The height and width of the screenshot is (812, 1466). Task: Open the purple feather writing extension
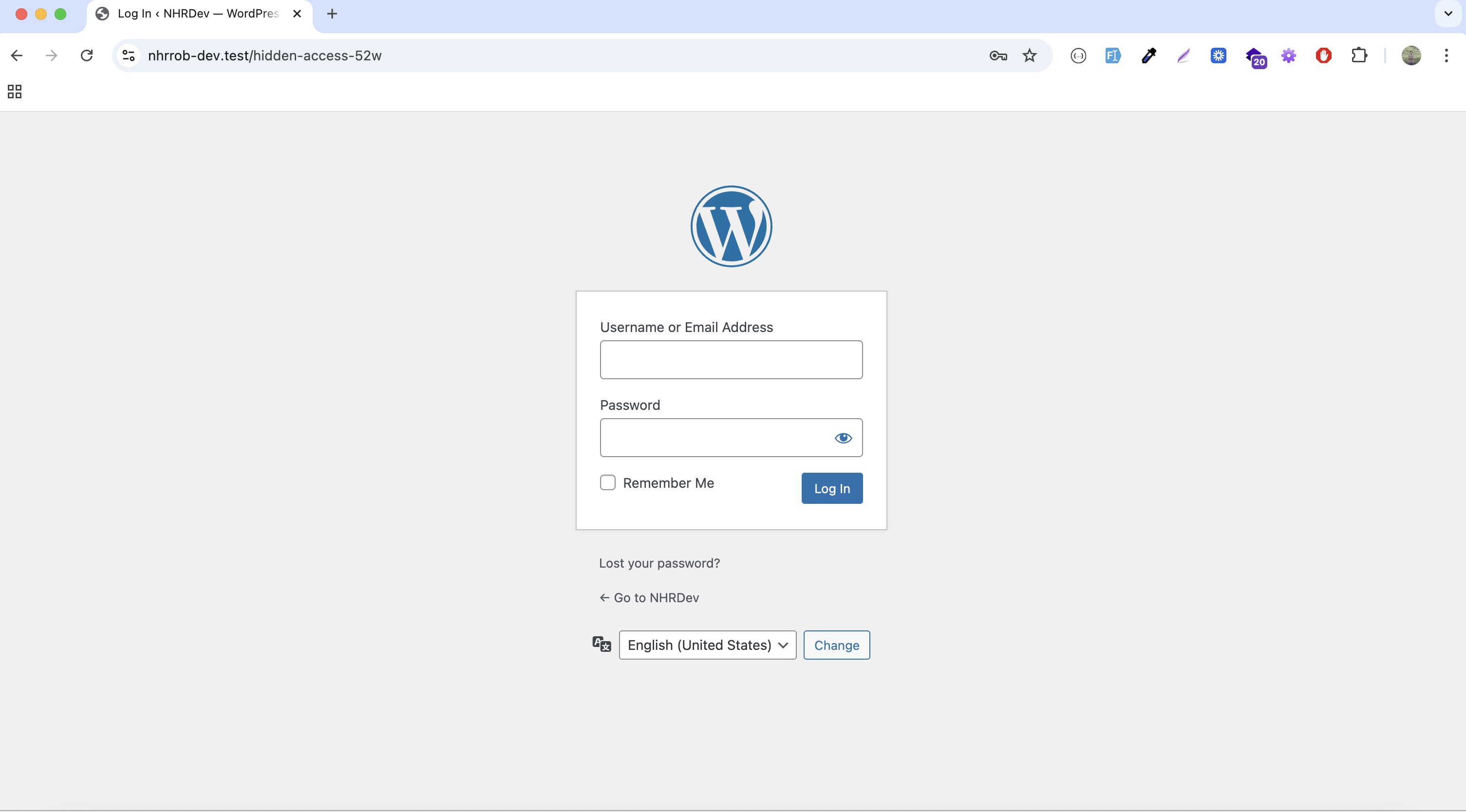coord(1183,55)
